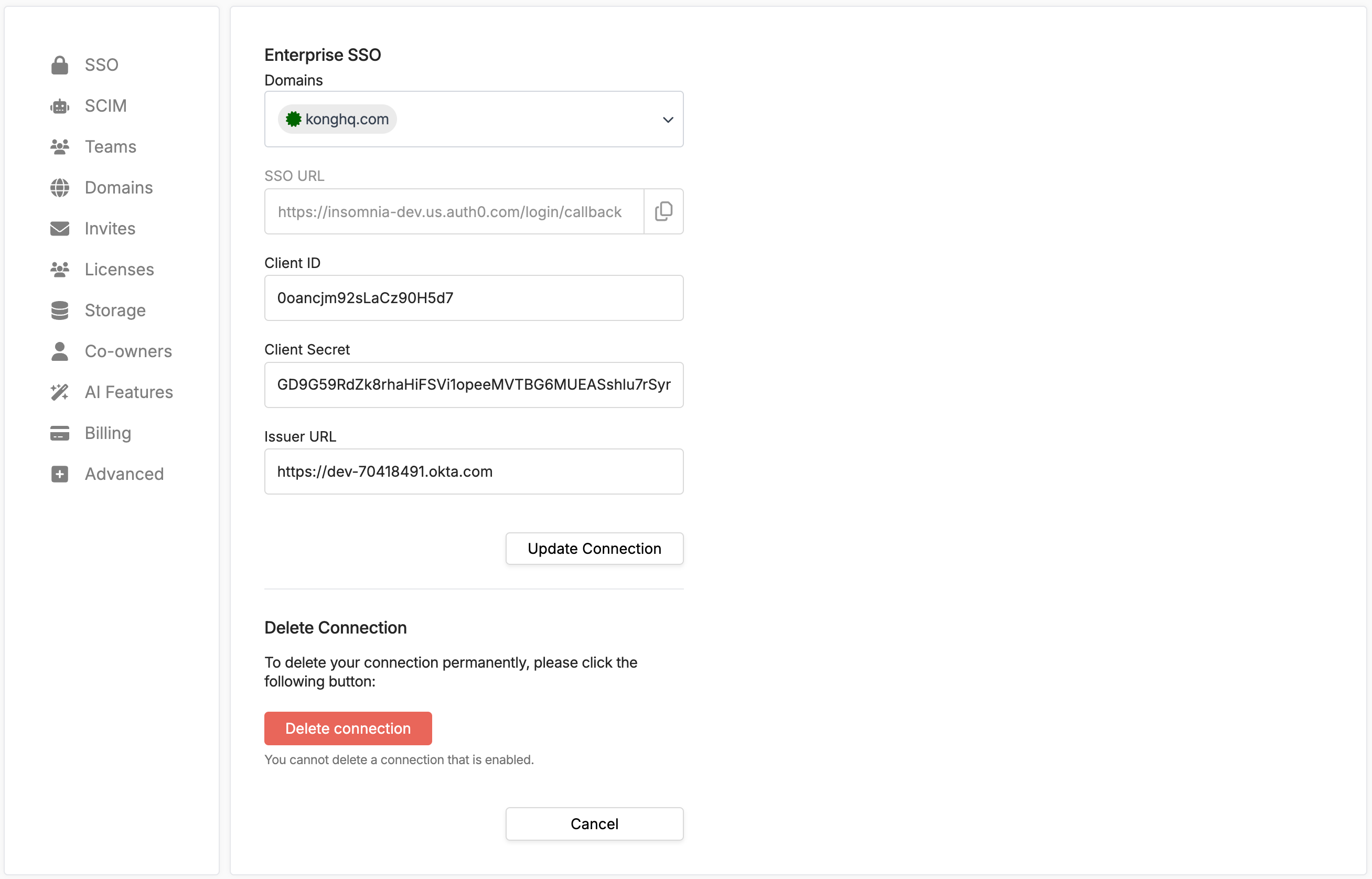Click the Client ID label

(292, 263)
